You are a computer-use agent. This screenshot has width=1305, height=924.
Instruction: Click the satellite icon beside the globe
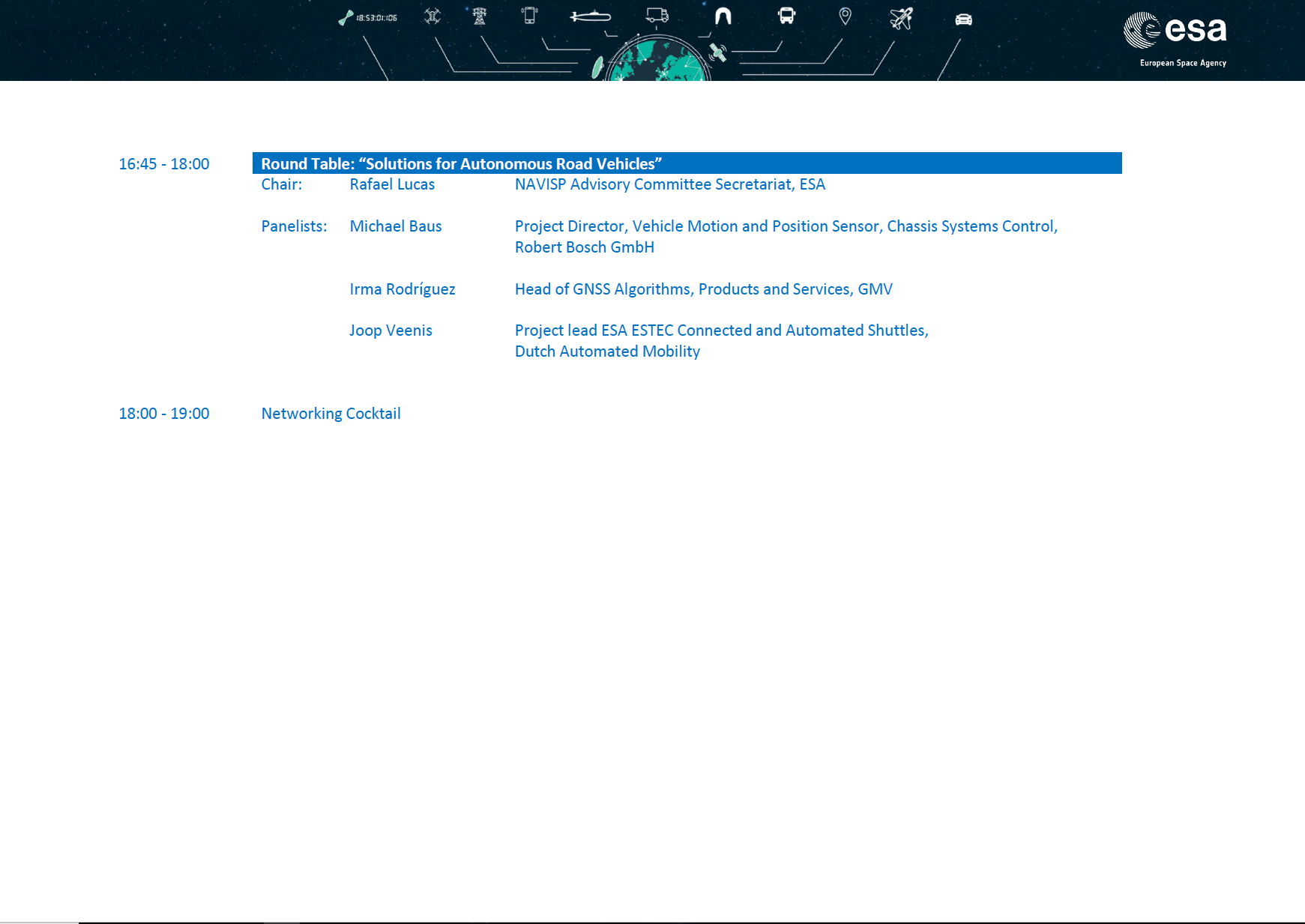(717, 53)
